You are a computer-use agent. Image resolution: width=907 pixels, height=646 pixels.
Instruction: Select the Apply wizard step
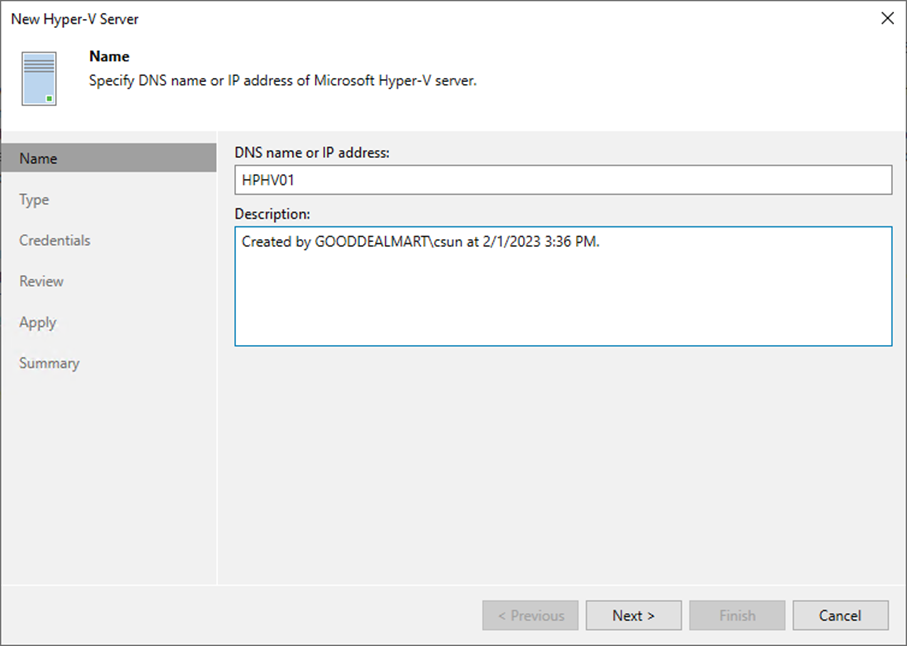(x=38, y=322)
